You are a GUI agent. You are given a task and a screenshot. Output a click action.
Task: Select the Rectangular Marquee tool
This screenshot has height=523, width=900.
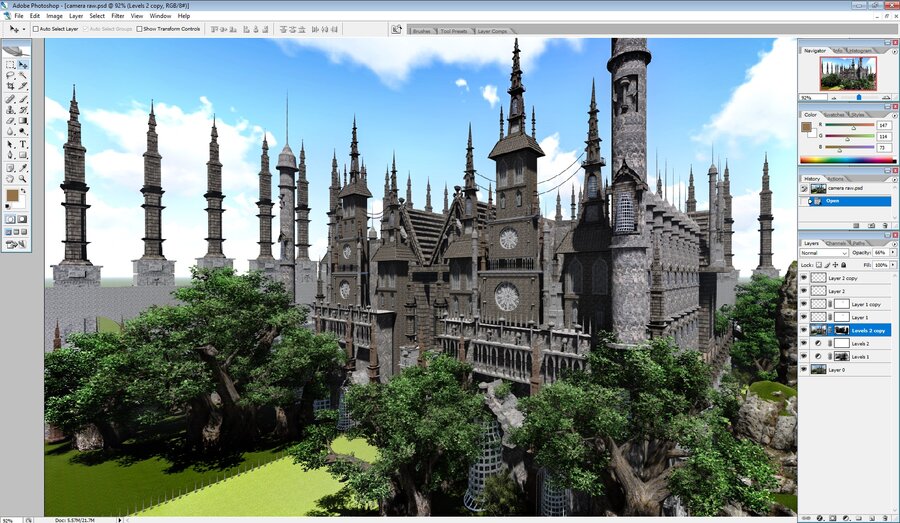pyautogui.click(x=10, y=65)
